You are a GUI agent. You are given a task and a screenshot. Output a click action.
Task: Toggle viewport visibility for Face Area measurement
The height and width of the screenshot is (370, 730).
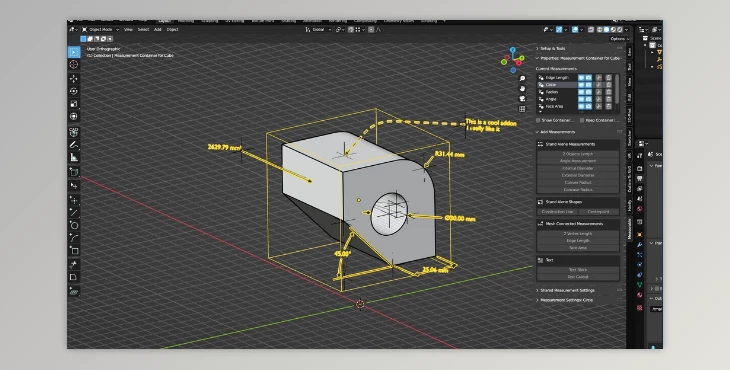[x=581, y=107]
